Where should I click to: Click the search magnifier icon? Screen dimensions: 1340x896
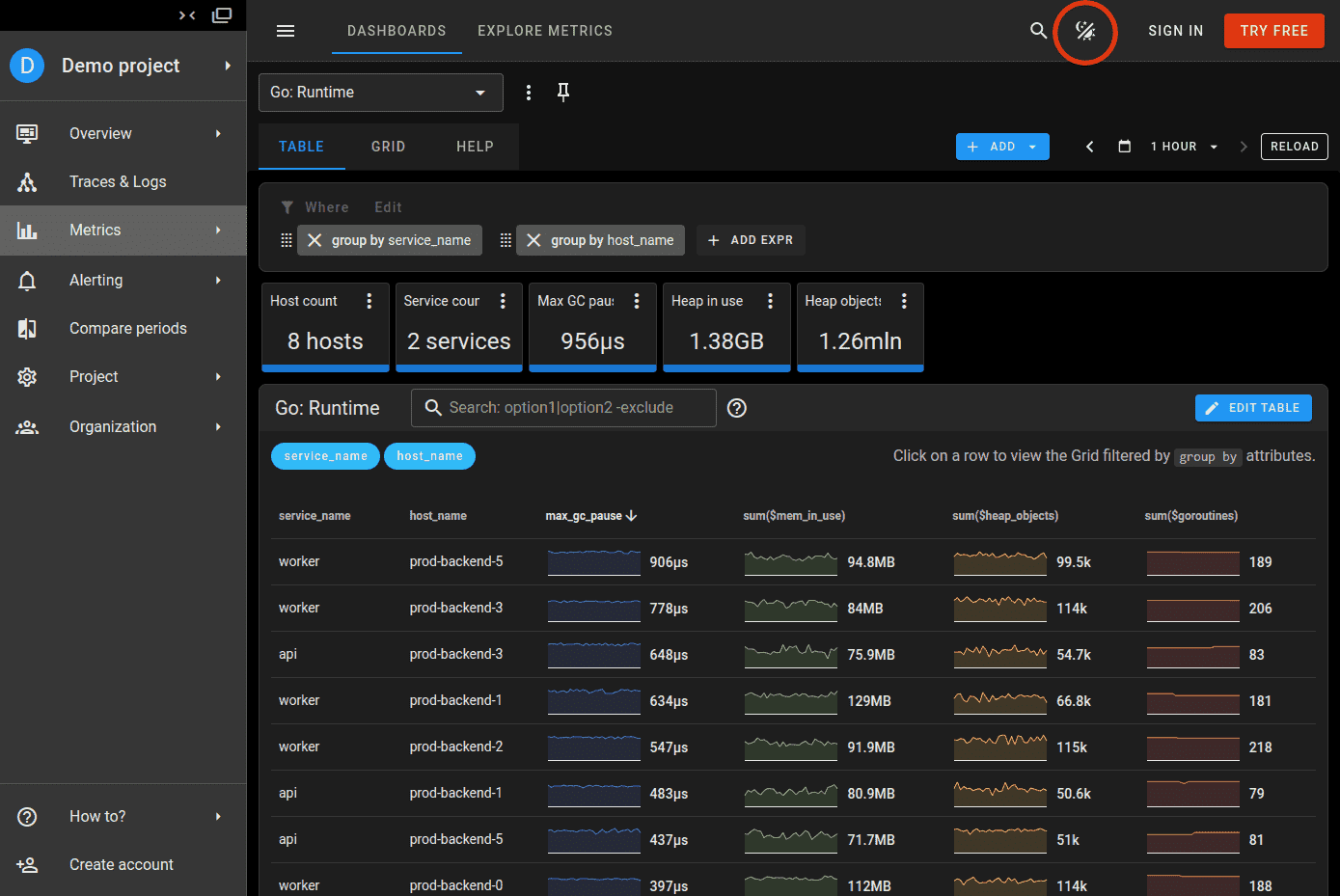(1039, 31)
